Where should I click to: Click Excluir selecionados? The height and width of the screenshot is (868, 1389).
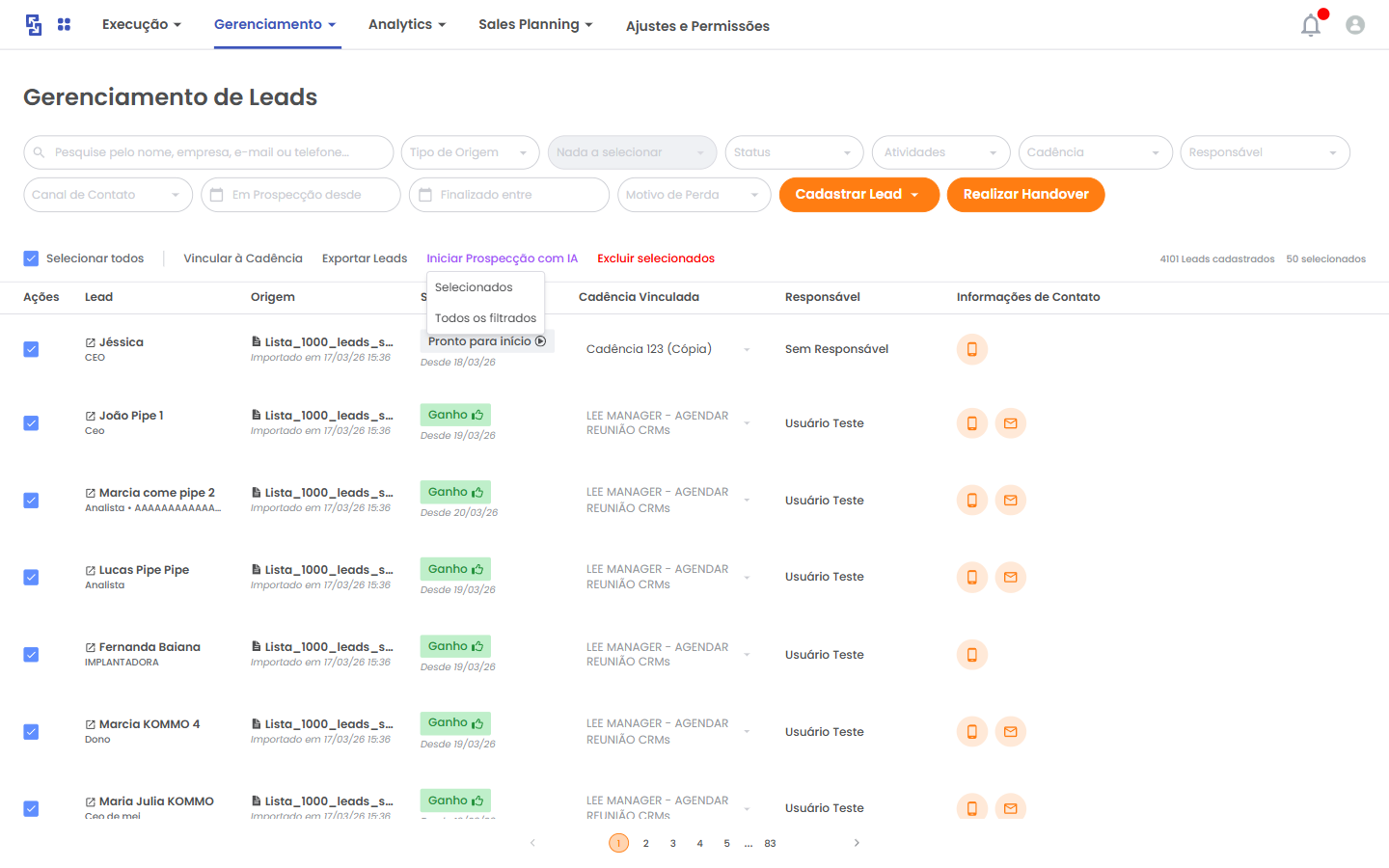point(656,258)
